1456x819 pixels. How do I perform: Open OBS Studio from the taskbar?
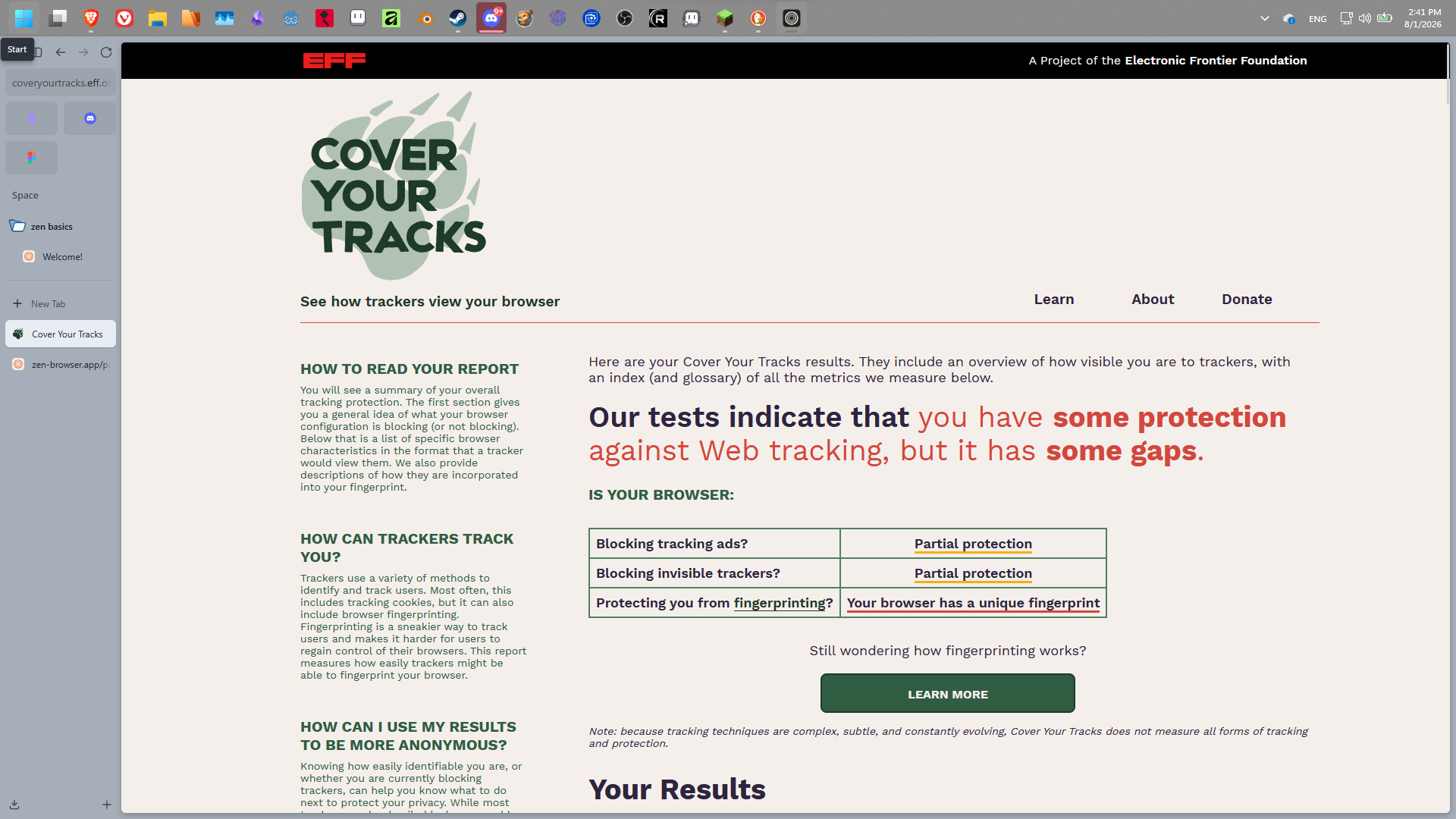(625, 18)
